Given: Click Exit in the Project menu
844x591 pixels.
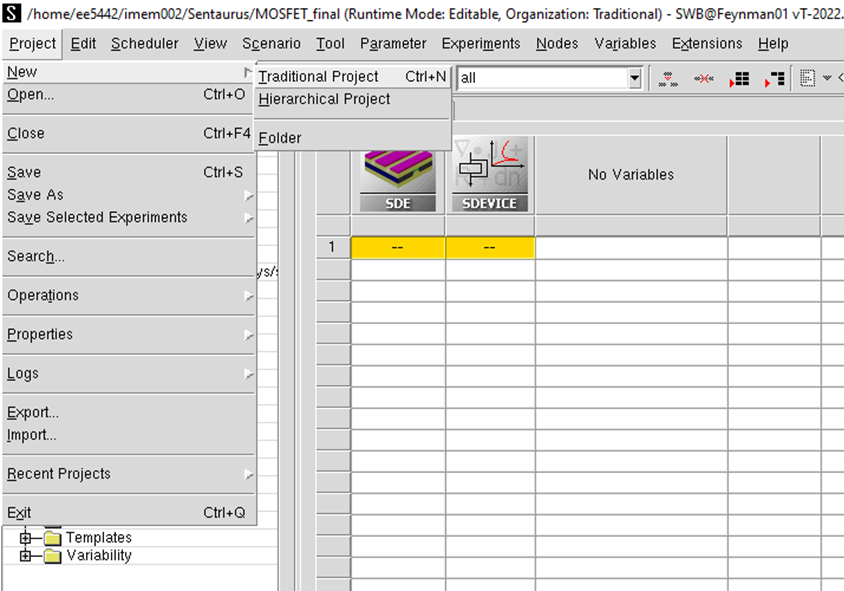Looking at the screenshot, I should pyautogui.click(x=20, y=513).
